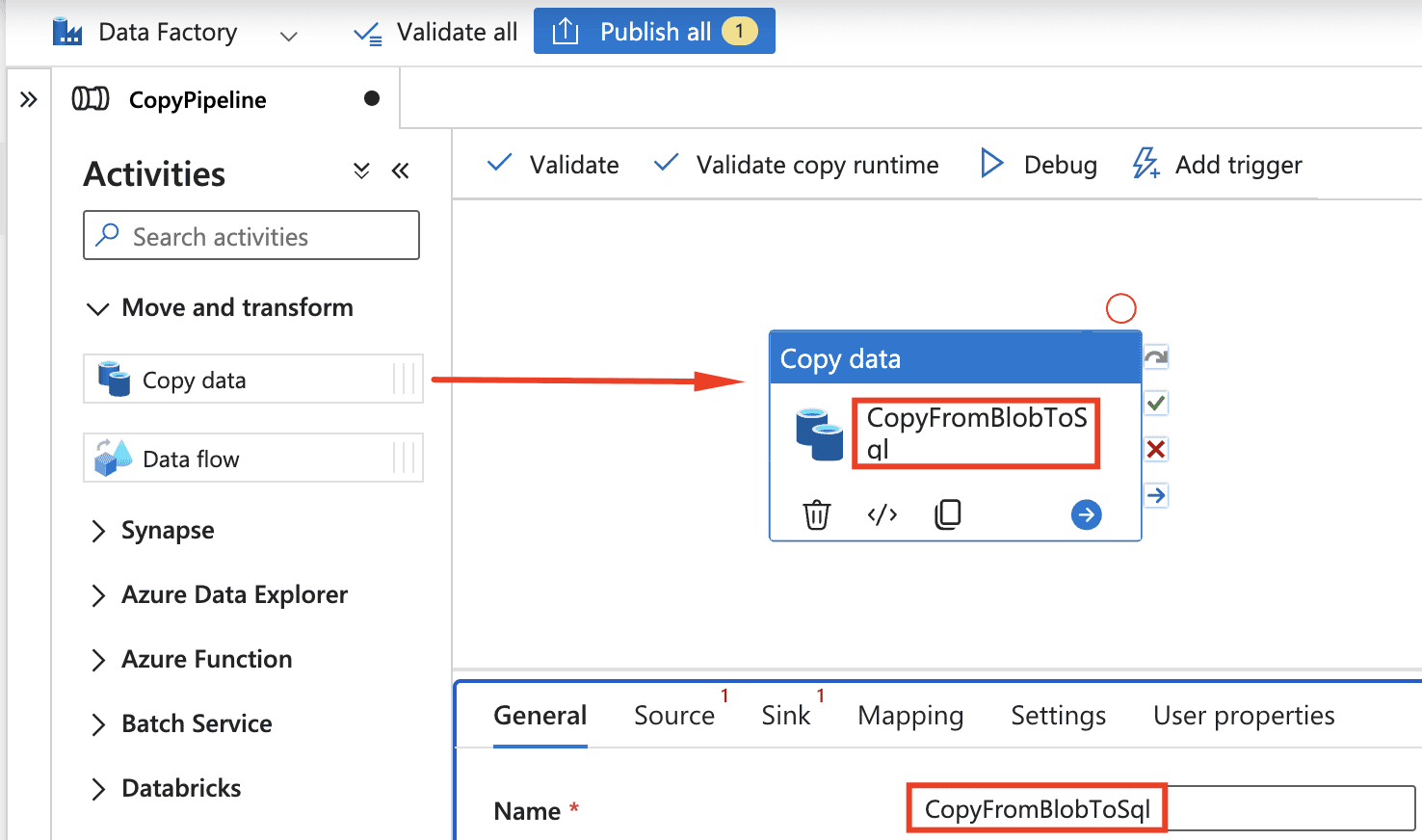The height and width of the screenshot is (840, 1422).
Task: Expand the Synapse activities group
Action: [97, 531]
